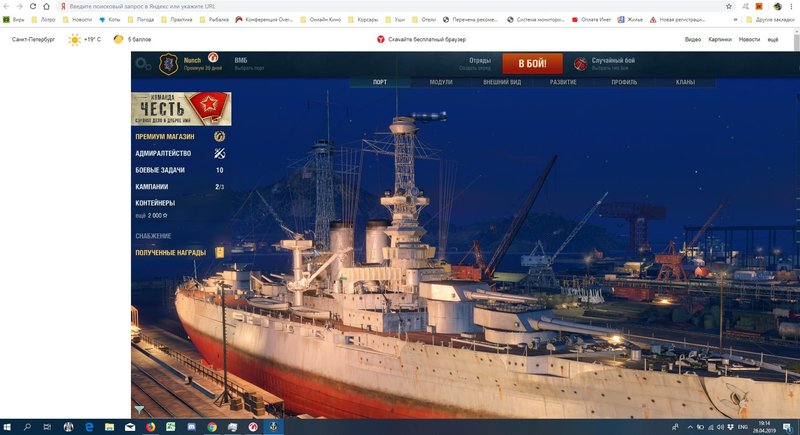Open the game settings gear icon
This screenshot has height=435, width=800.
(x=143, y=64)
